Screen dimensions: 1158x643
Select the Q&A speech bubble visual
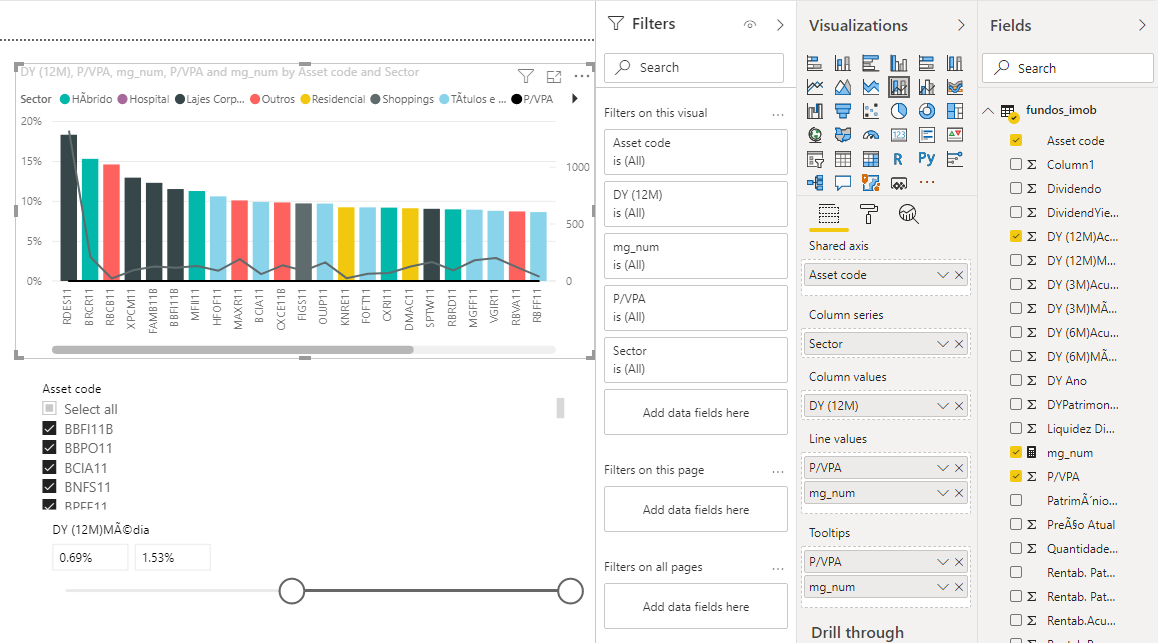(843, 182)
